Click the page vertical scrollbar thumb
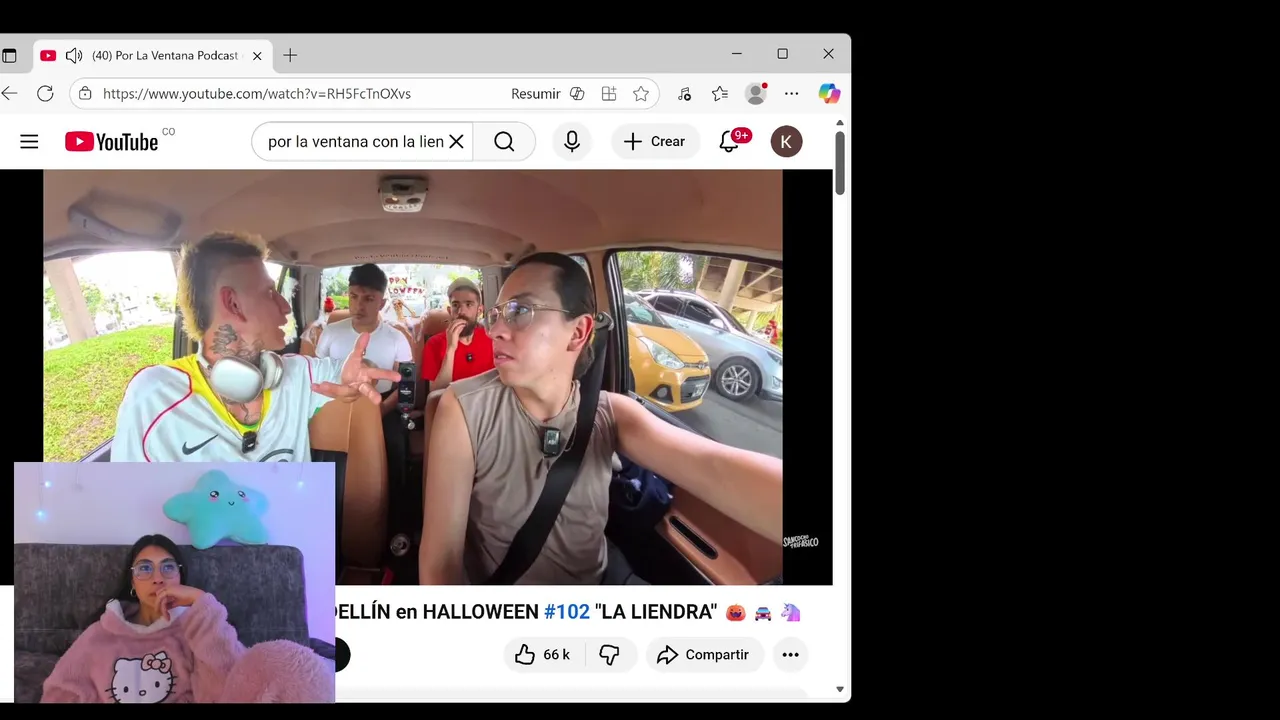 tap(840, 162)
